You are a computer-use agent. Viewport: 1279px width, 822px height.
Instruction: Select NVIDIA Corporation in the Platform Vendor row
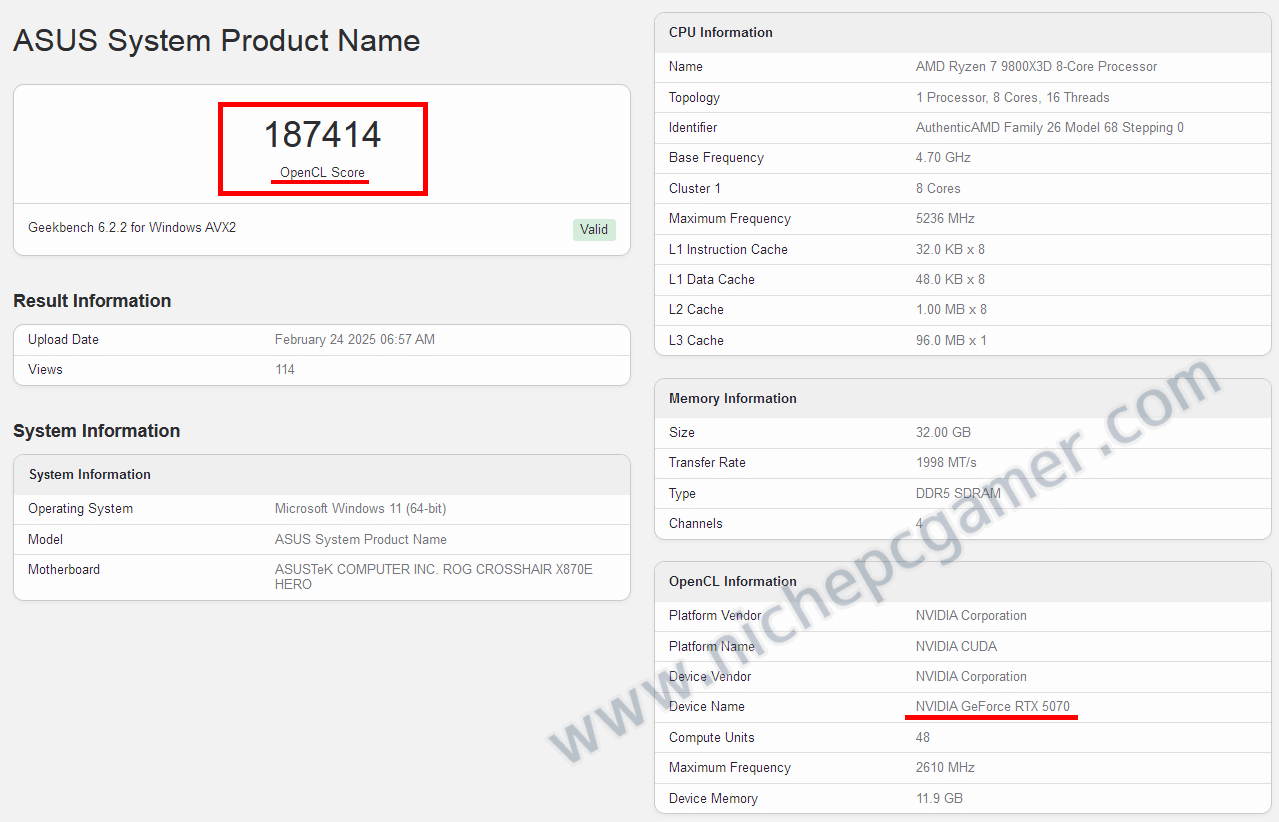pyautogui.click(x=971, y=615)
